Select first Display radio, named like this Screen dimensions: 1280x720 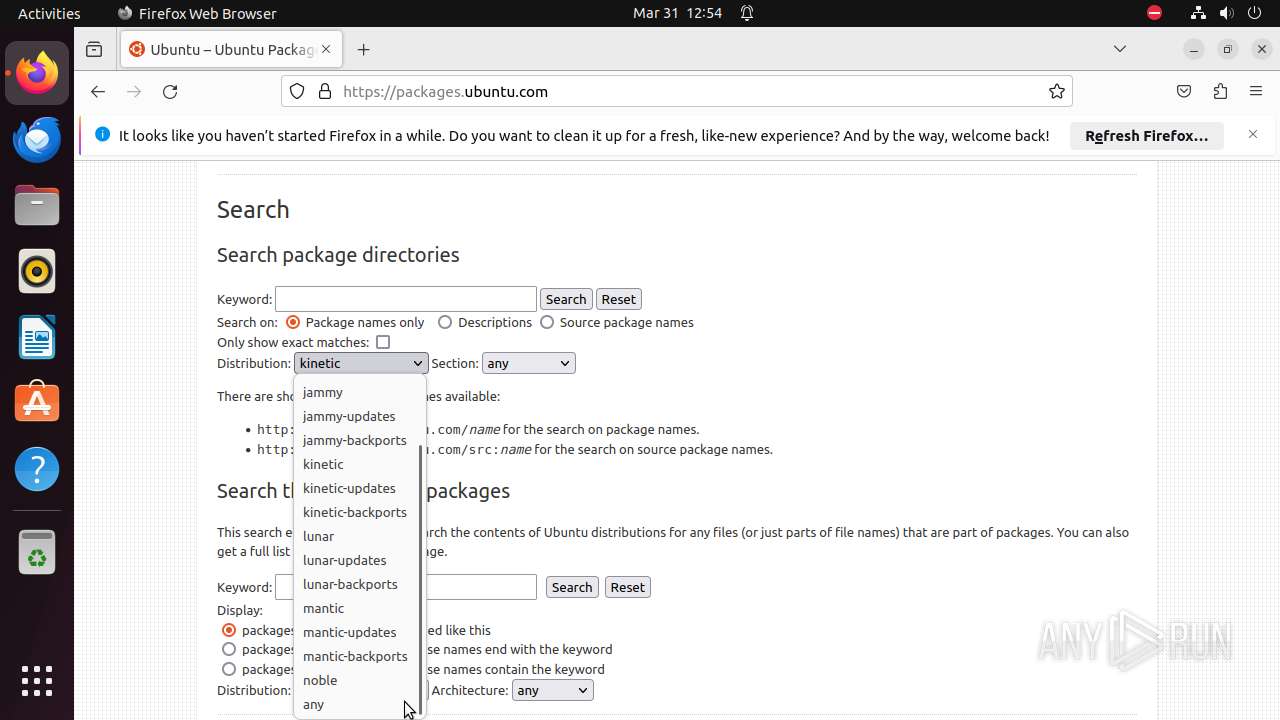(x=229, y=630)
